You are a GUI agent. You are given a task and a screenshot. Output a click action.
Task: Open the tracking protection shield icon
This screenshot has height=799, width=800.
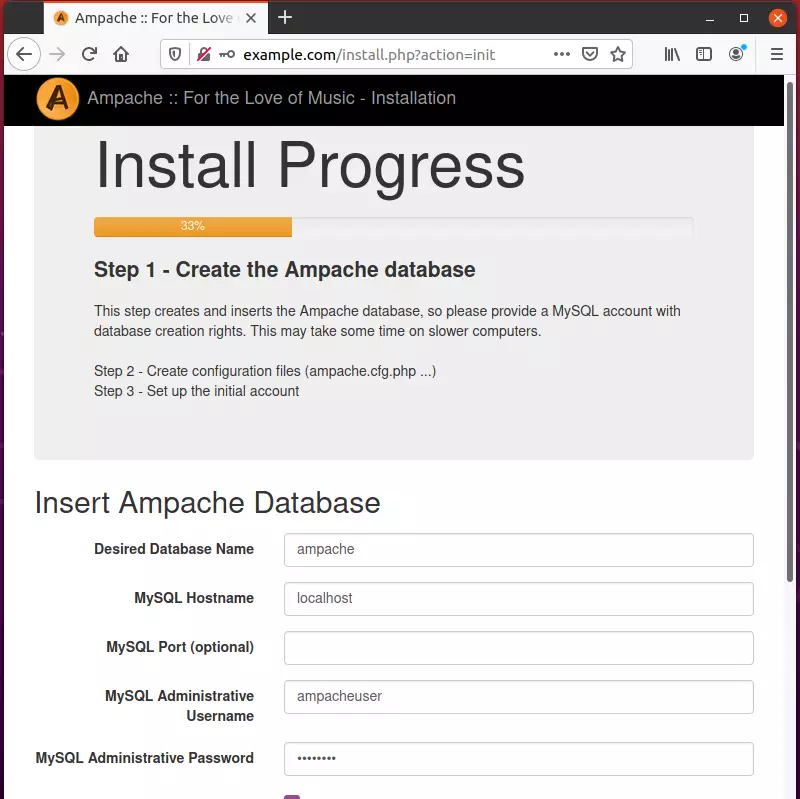tap(175, 54)
